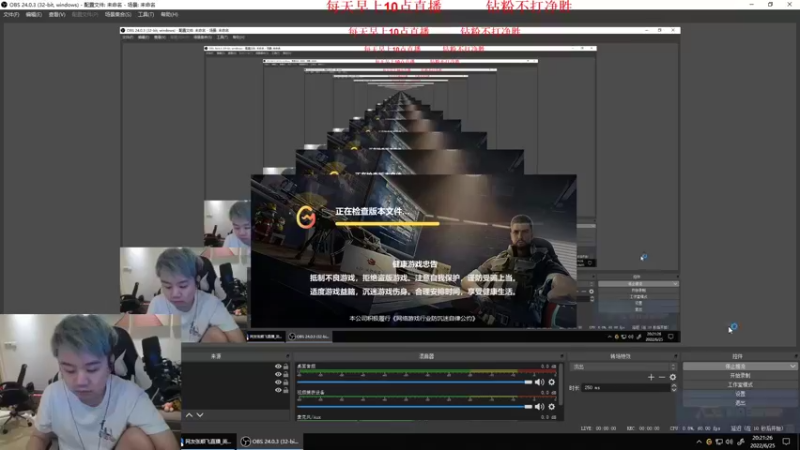Viewport: 800px width, 450px height.
Task: Toggle visibility eye of the bottom source
Action: [278, 390]
